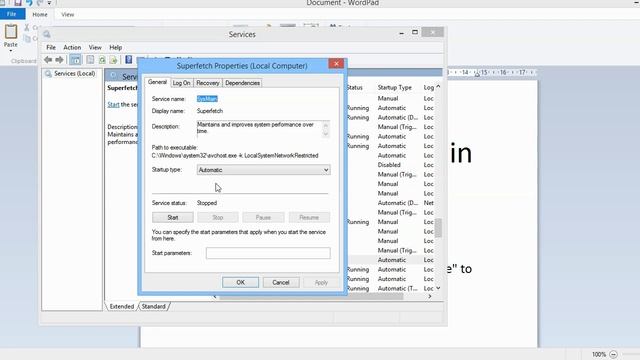
Task: Click the Start parameters input field
Action: point(268,253)
